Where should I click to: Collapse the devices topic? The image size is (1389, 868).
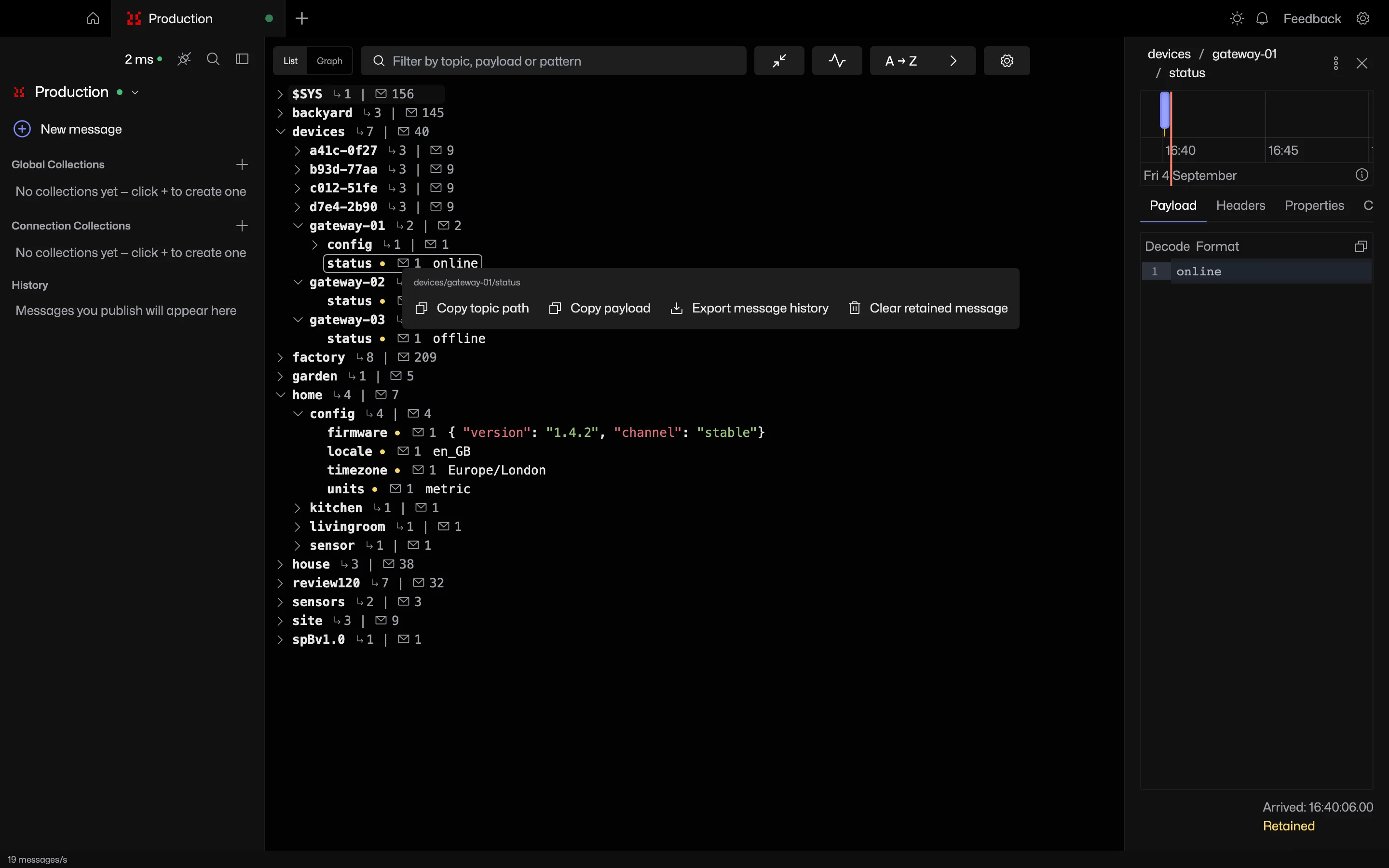(280, 132)
